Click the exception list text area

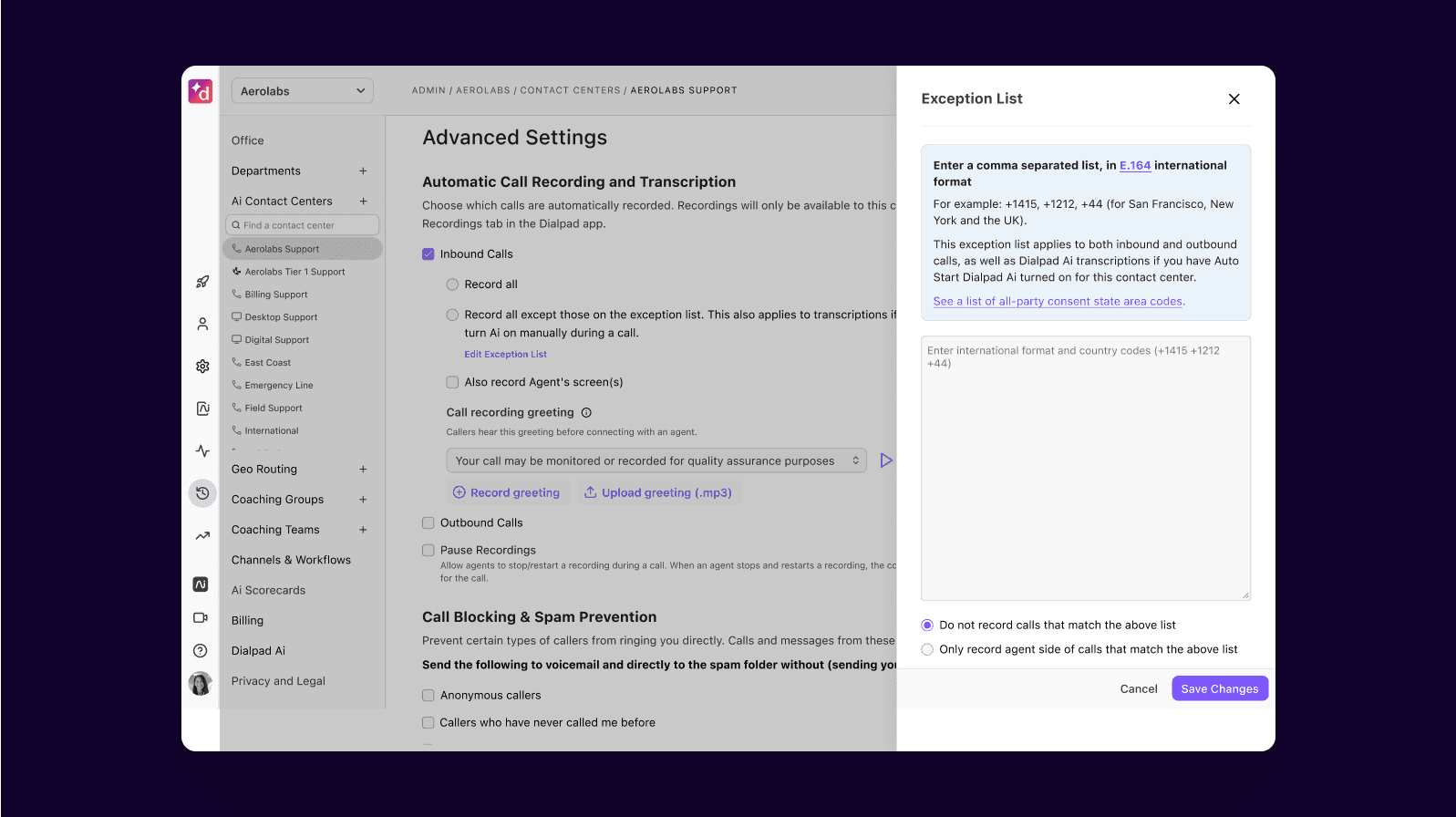point(1085,469)
